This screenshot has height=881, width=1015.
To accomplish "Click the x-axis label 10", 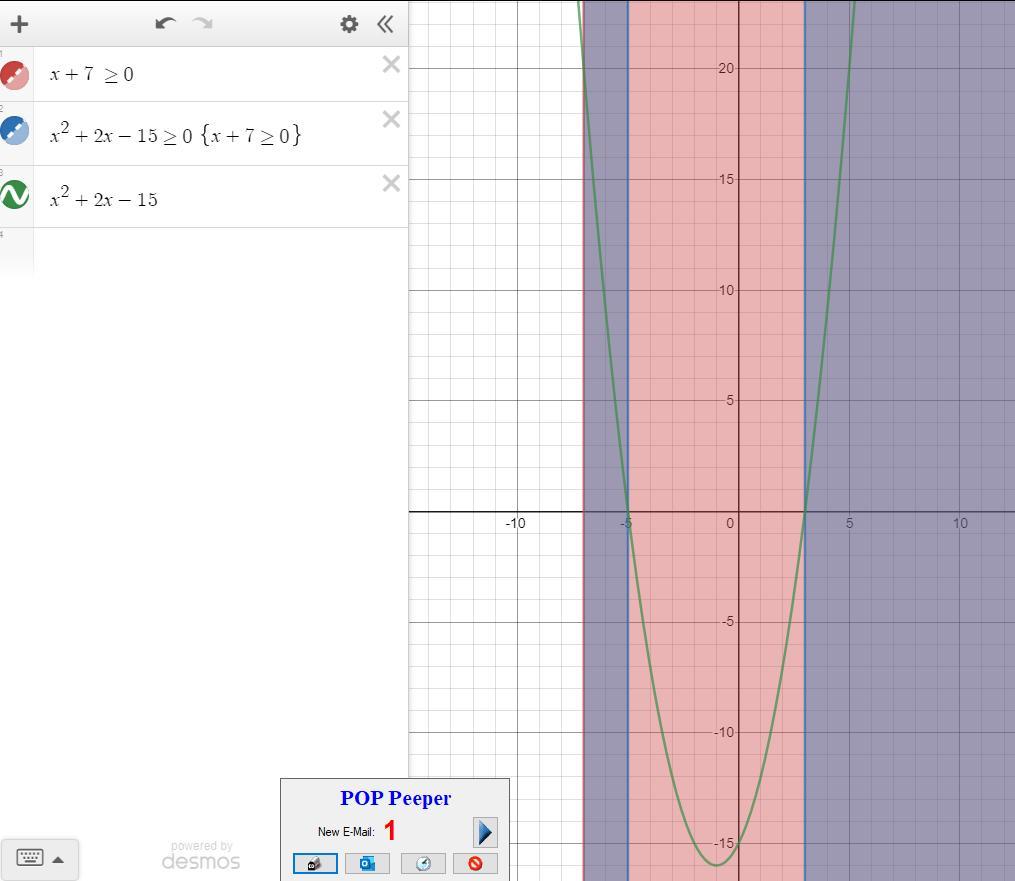I will click(960, 523).
